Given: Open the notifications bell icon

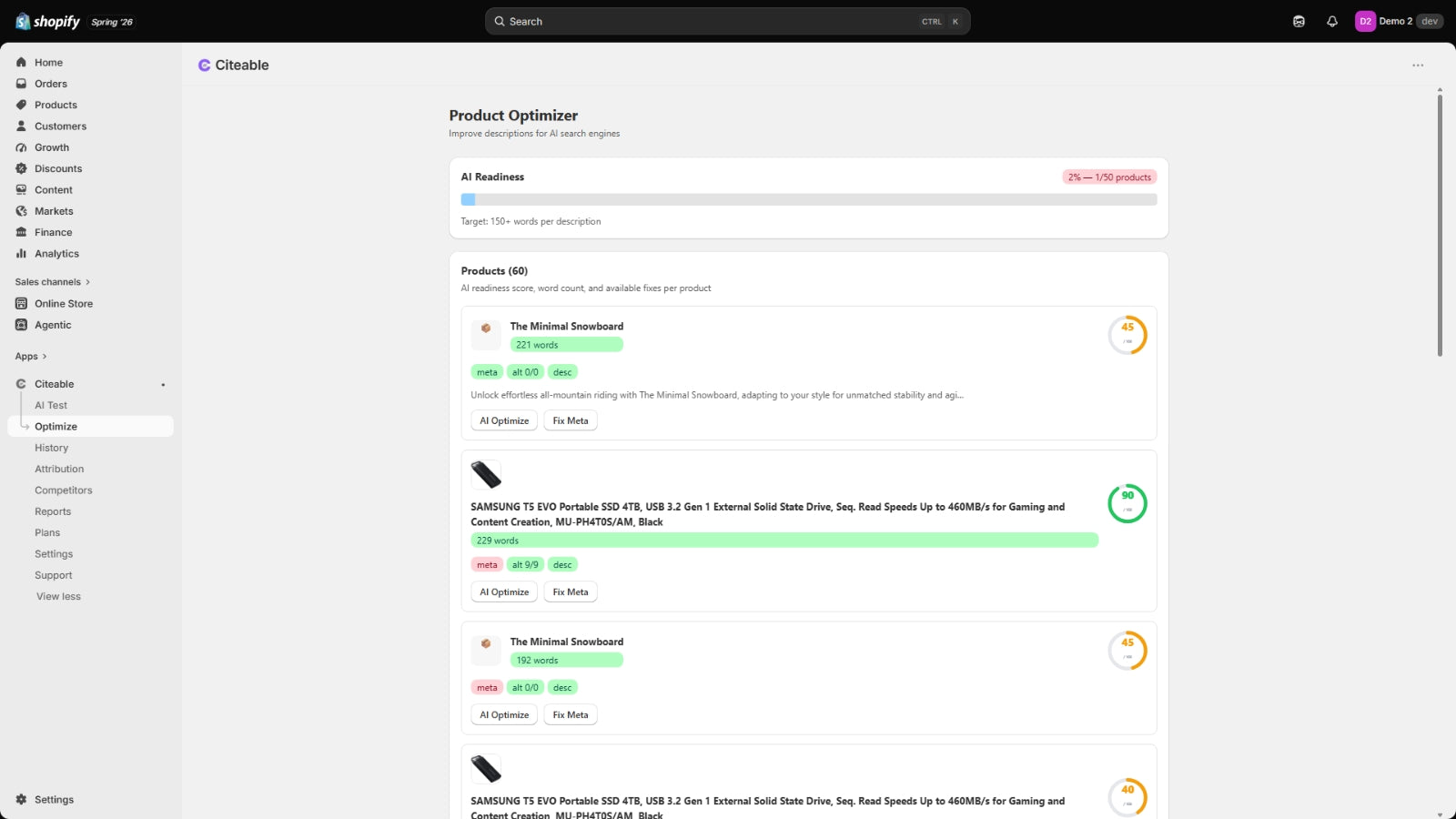Looking at the screenshot, I should tap(1332, 21).
